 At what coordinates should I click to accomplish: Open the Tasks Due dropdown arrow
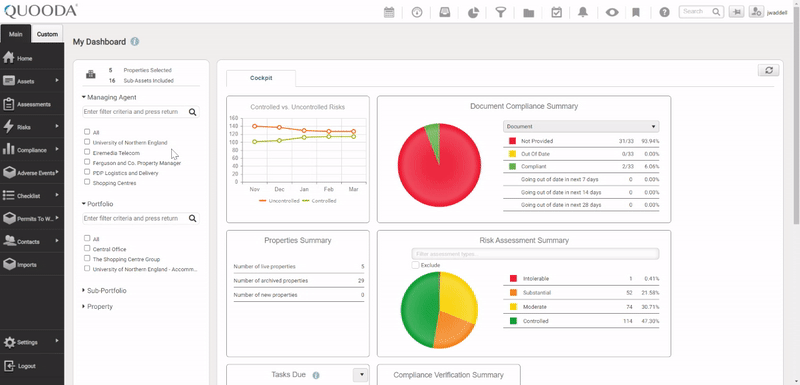coord(361,375)
